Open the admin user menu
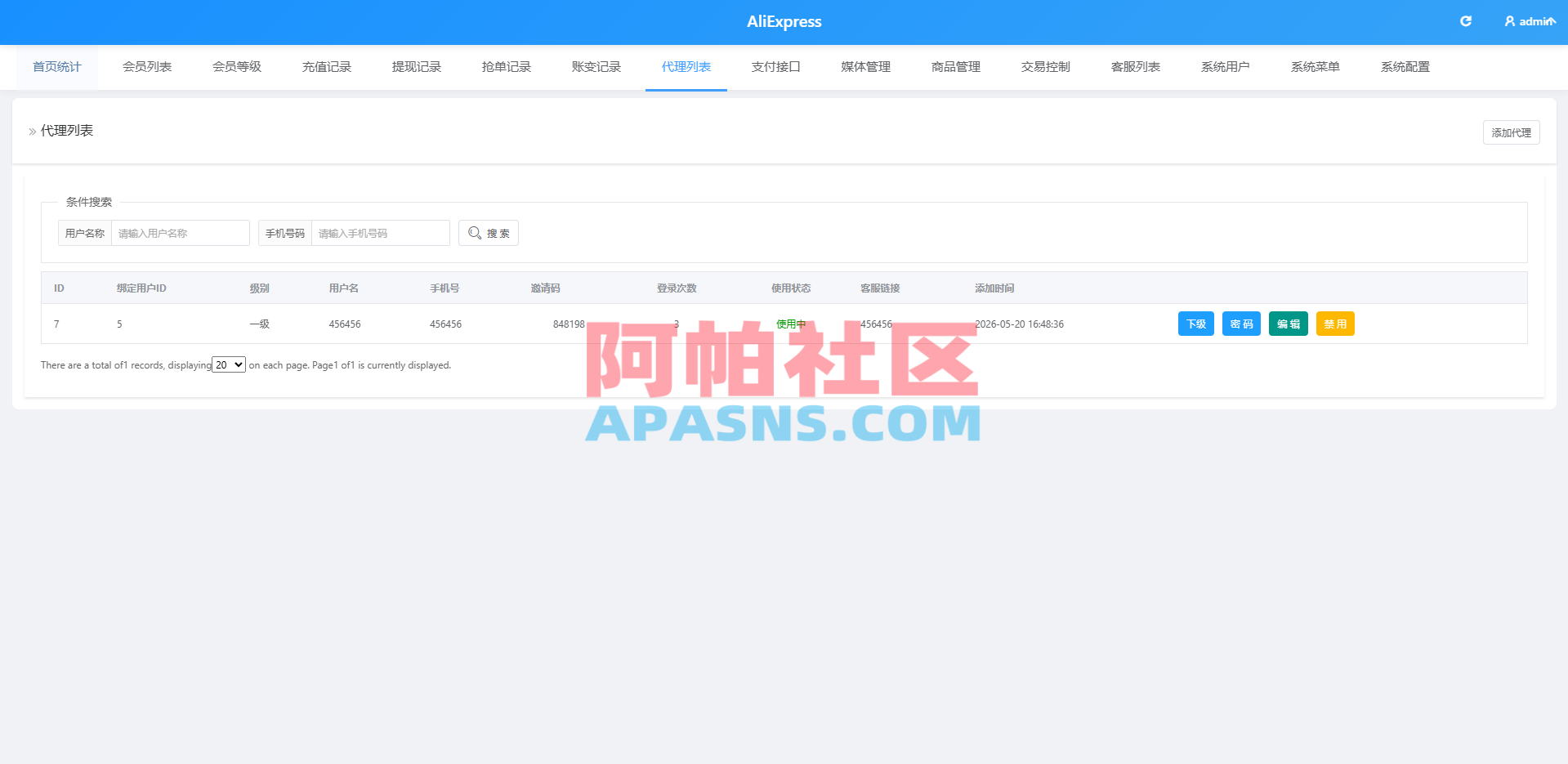This screenshot has height=764, width=1568. coord(1530,21)
